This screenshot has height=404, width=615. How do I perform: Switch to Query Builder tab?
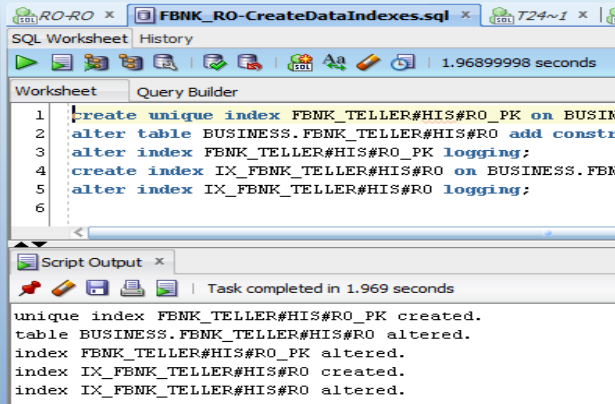187,92
